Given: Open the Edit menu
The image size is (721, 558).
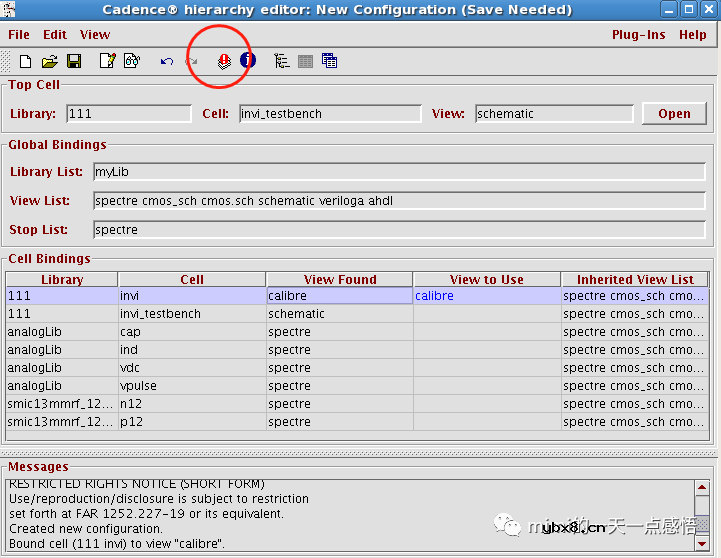Looking at the screenshot, I should click(x=55, y=34).
